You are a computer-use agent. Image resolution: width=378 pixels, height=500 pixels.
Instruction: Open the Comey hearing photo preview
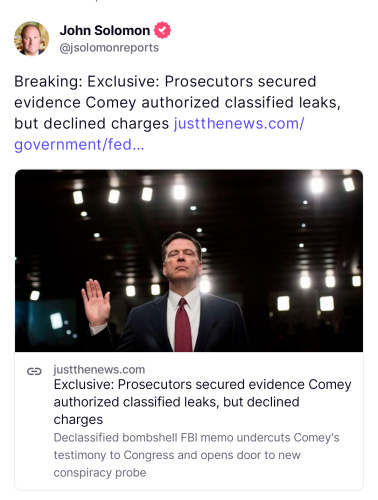(x=189, y=261)
